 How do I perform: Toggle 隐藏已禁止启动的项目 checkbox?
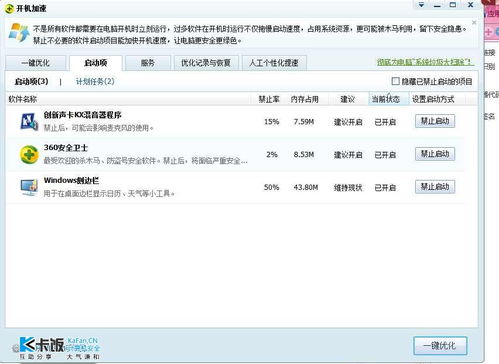tap(395, 81)
